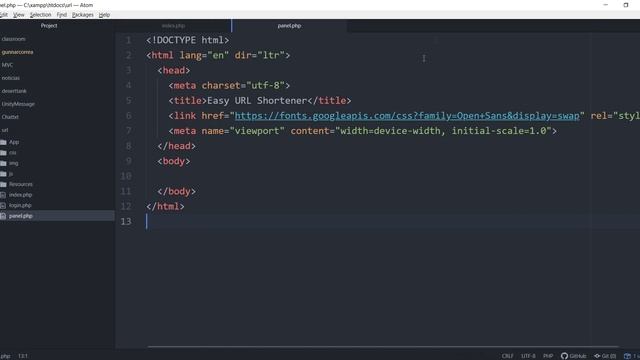Switch to the index.php editor tab
This screenshot has height=360, width=640.
173,26
